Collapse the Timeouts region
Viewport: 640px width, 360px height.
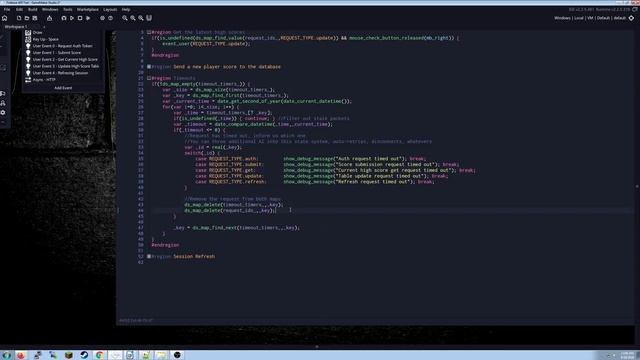pyautogui.click(x=149, y=78)
